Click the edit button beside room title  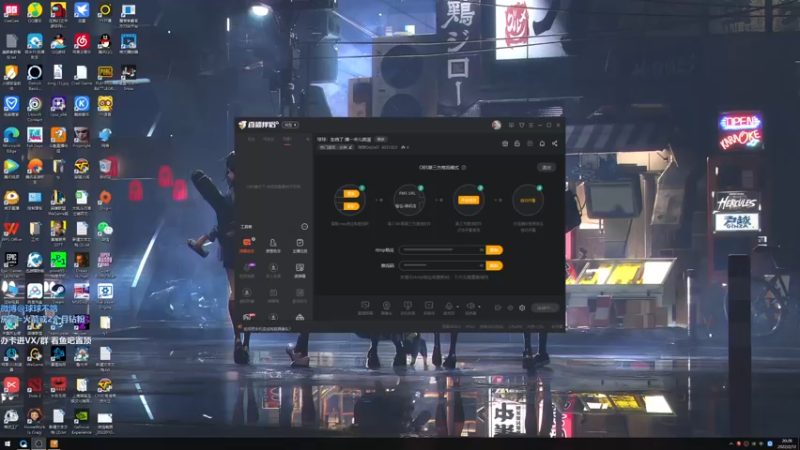[x=381, y=139]
